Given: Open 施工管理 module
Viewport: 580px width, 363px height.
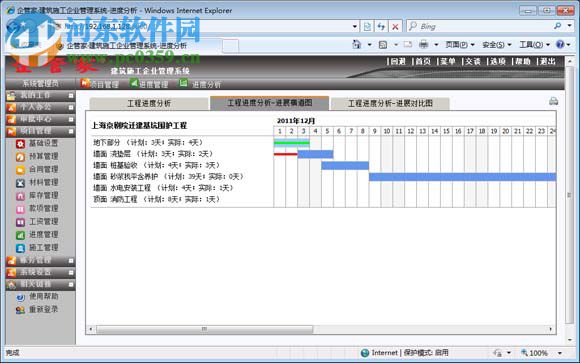Looking at the screenshot, I should (x=37, y=248).
